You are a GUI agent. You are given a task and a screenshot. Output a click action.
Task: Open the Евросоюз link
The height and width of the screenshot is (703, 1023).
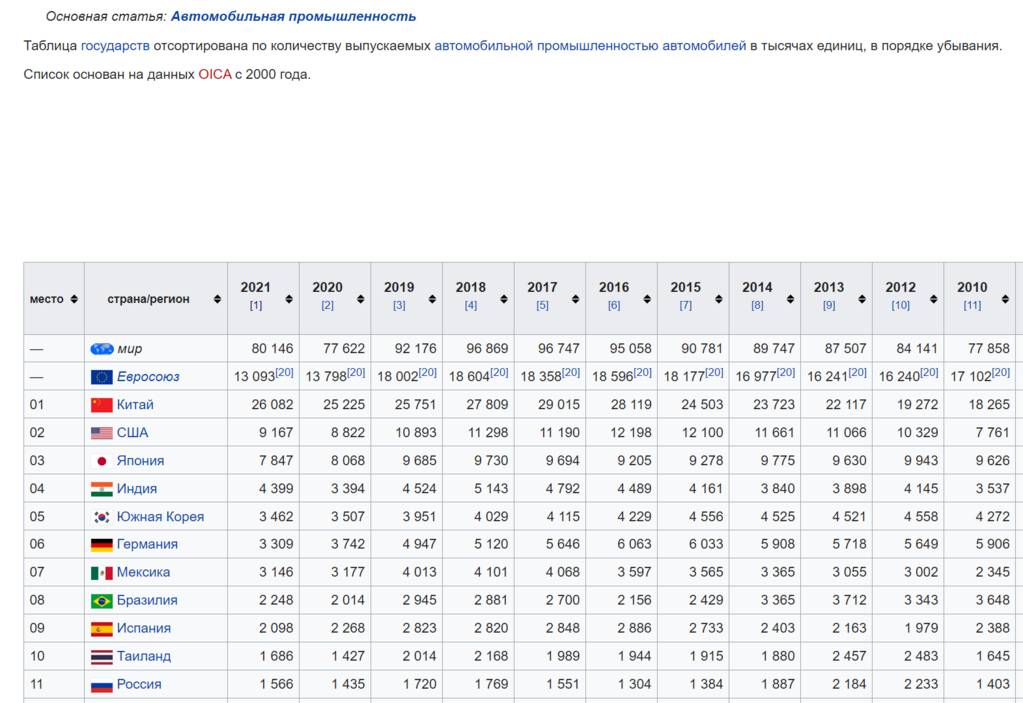pyautogui.click(x=148, y=377)
